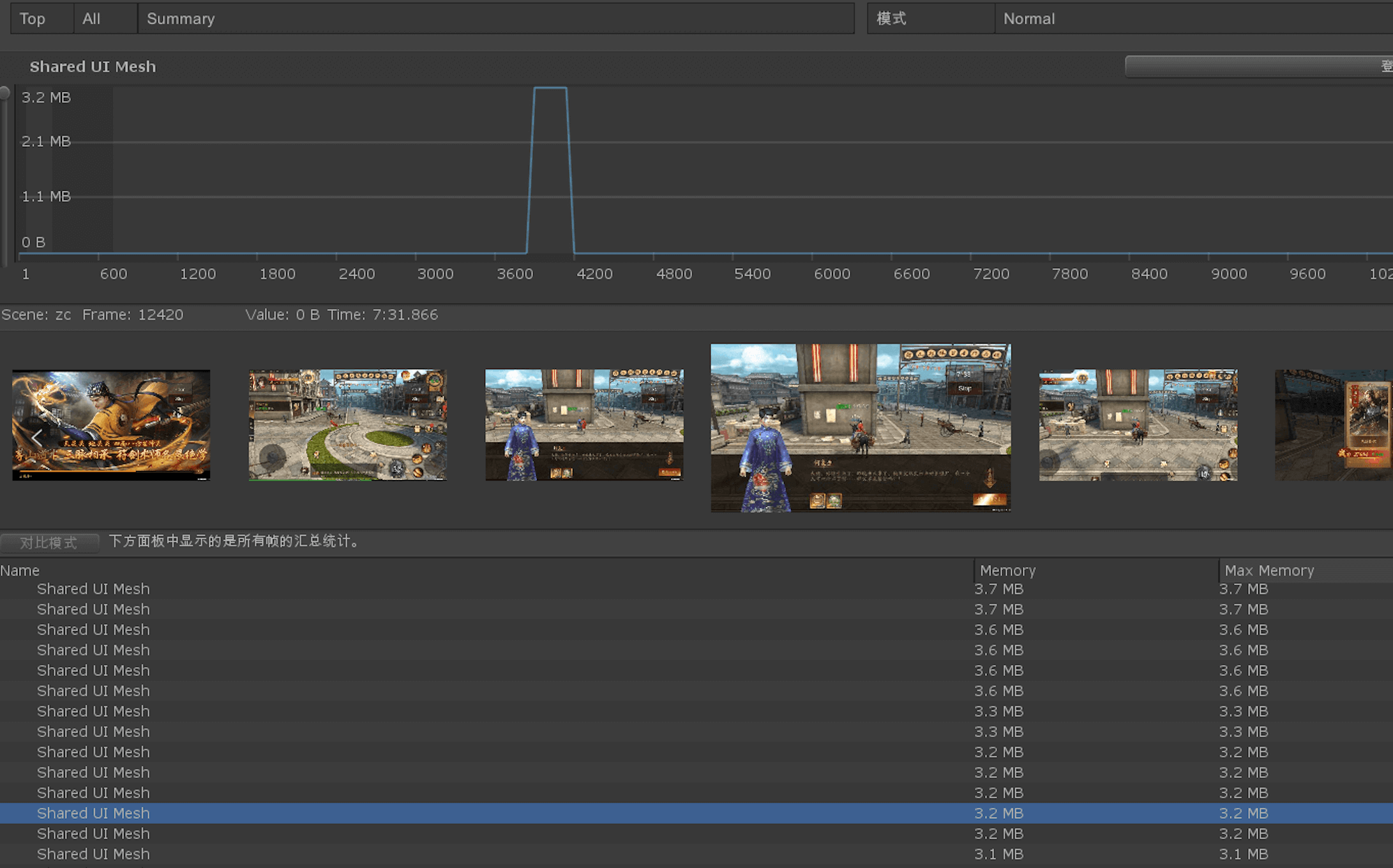Select the town plaza screenshot thumbnail
The width and height of the screenshot is (1393, 868).
coord(347,425)
